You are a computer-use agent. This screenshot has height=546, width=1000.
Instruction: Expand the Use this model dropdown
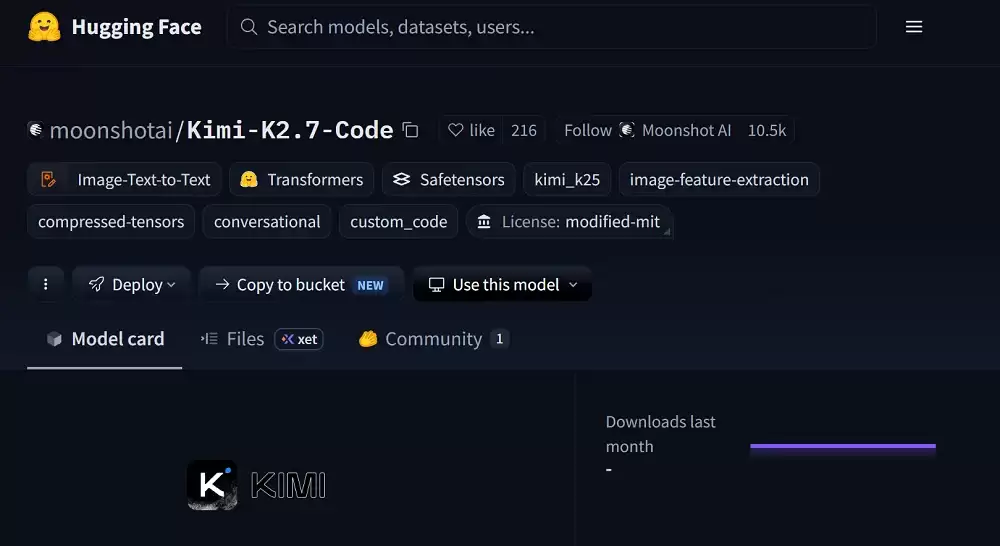(503, 284)
